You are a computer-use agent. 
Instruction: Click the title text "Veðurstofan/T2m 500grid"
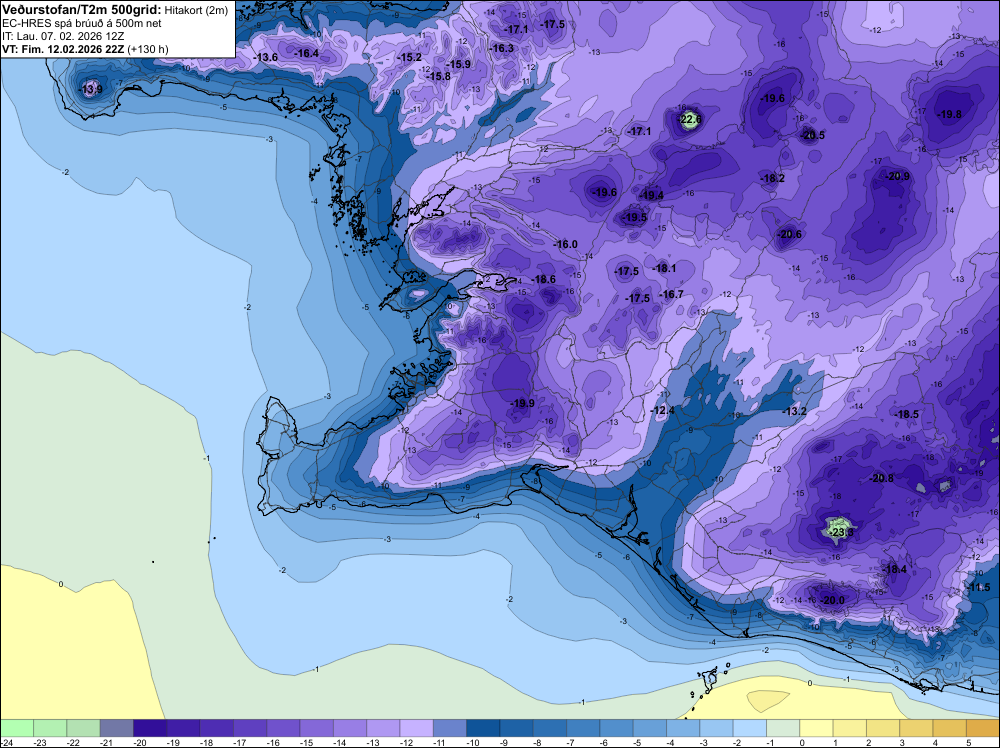pyautogui.click(x=82, y=10)
